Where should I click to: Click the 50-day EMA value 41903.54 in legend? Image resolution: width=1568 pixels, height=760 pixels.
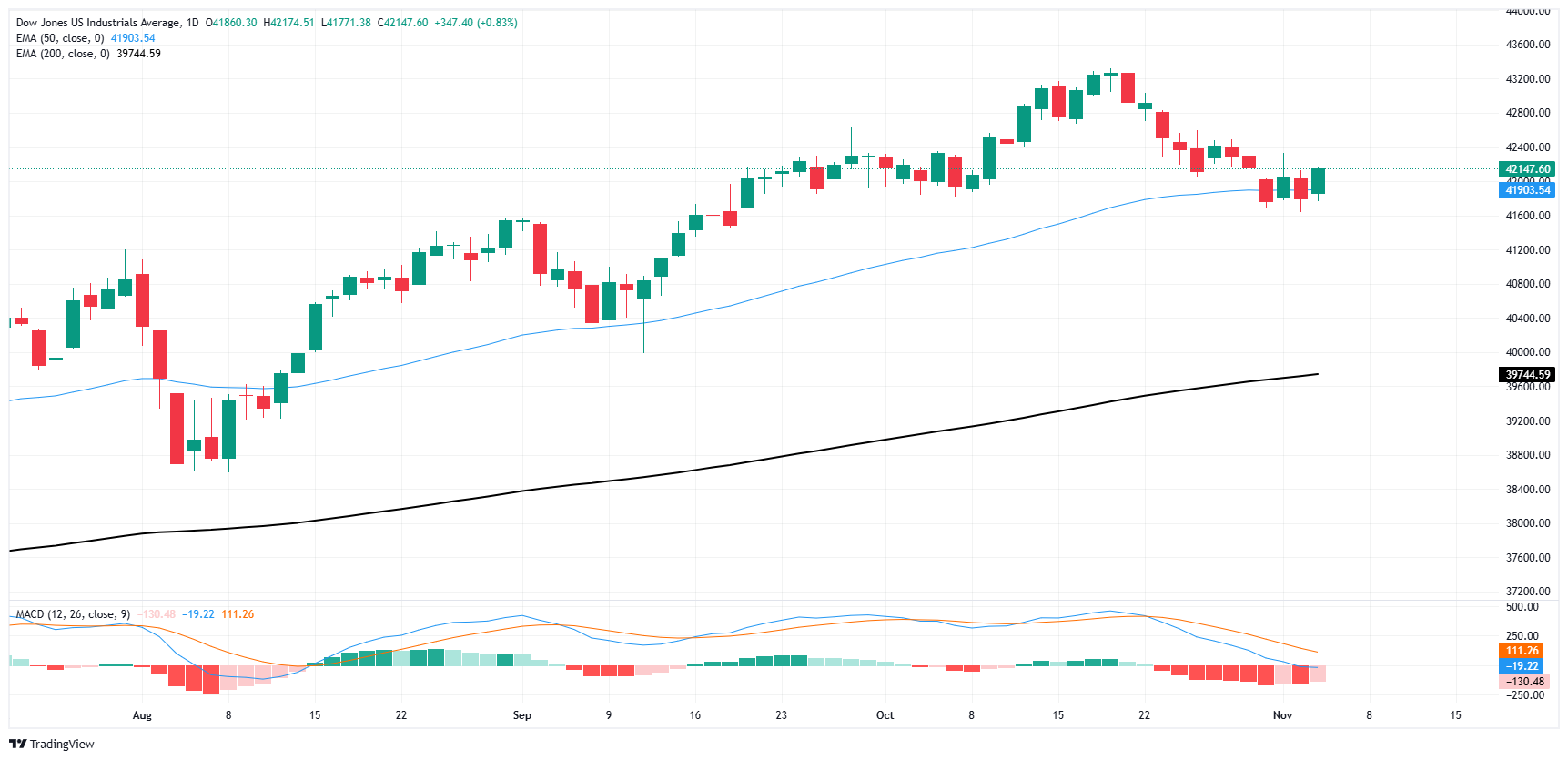pos(133,38)
